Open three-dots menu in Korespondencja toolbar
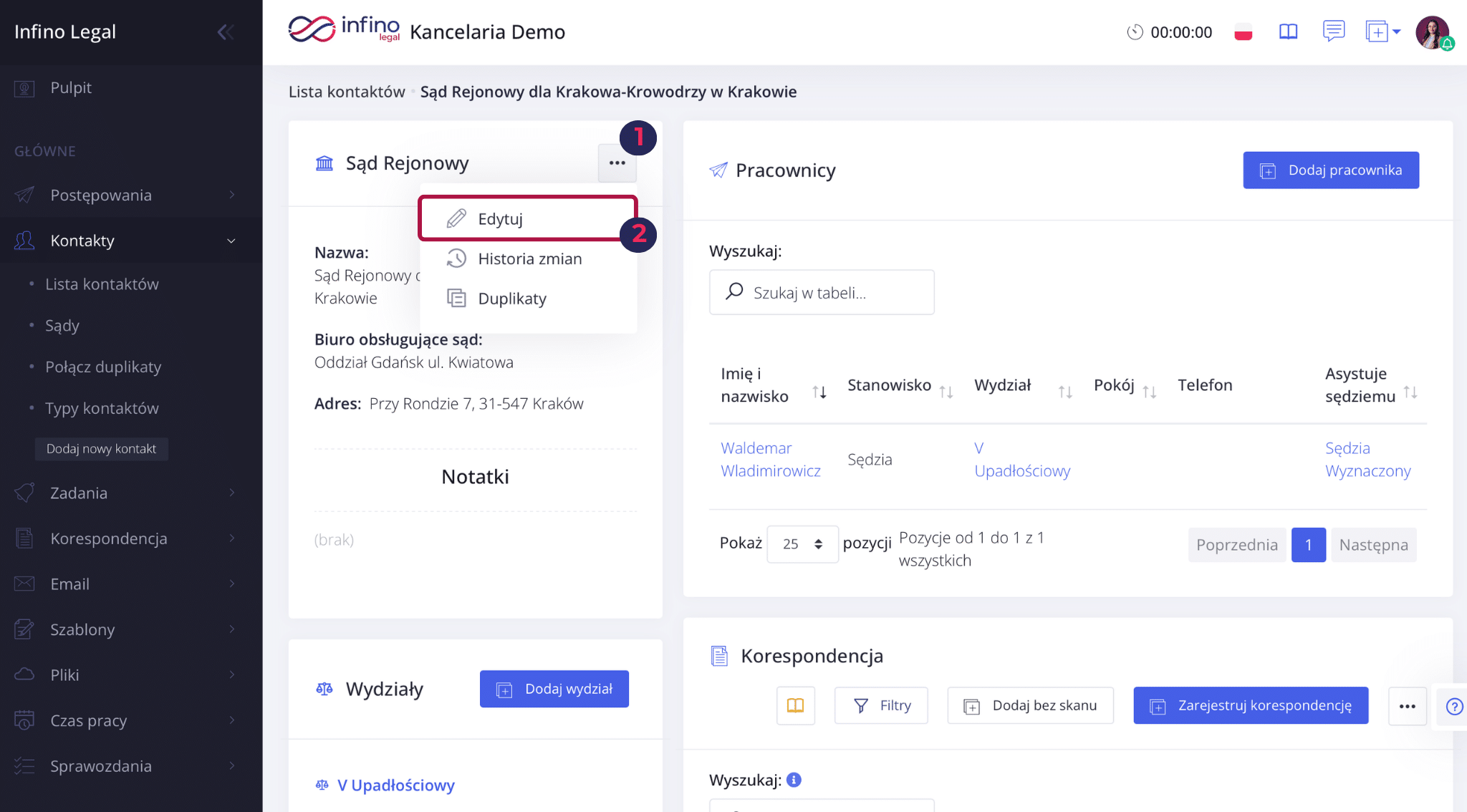The height and width of the screenshot is (812, 1467). coord(1407,707)
